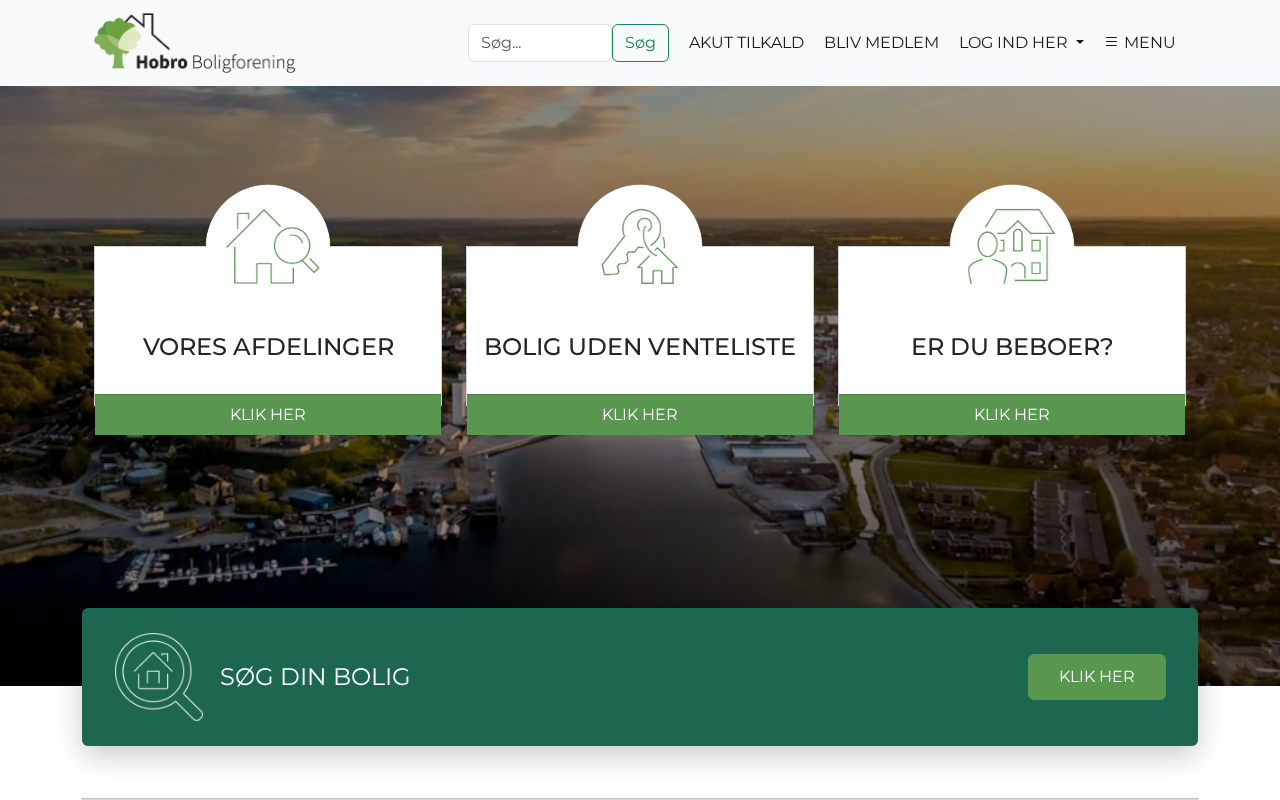Click KLIK HER under Bolig uden venteliste

[x=640, y=414]
